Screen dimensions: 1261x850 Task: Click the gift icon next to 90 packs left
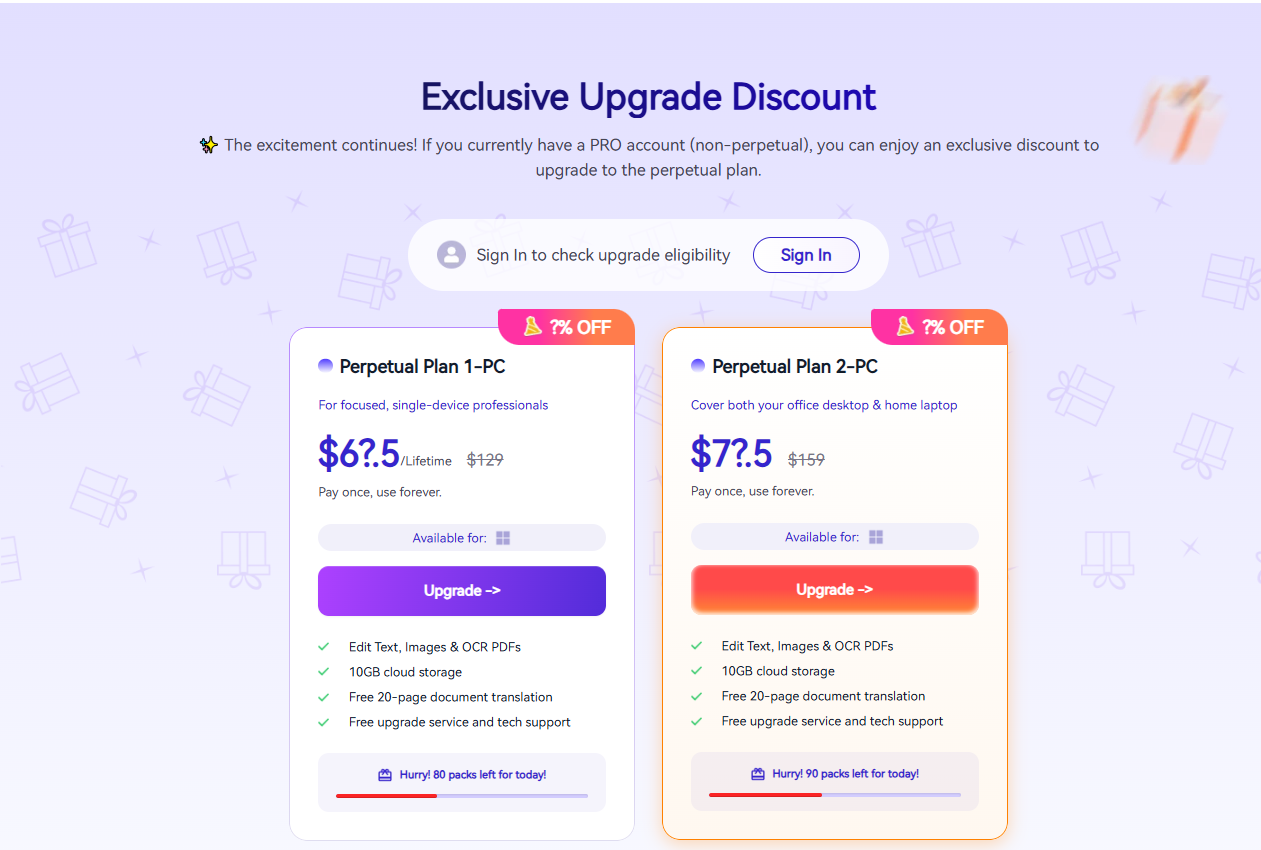point(758,774)
